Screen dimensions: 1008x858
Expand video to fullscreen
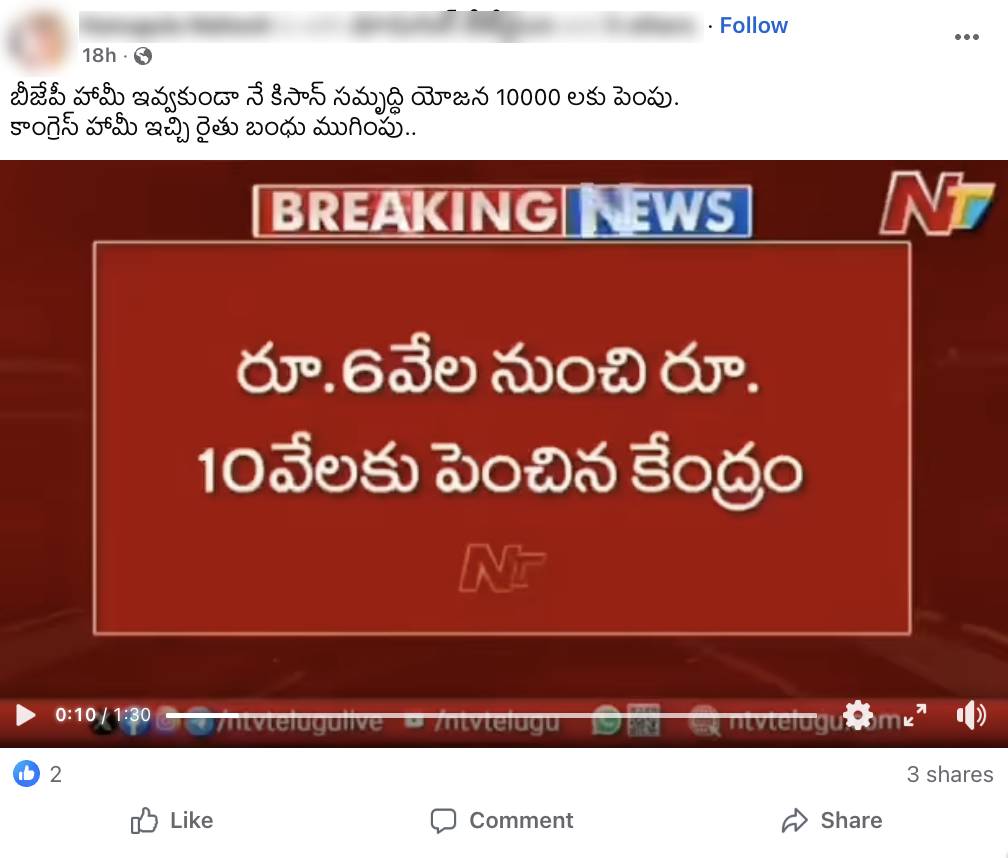tap(915, 715)
